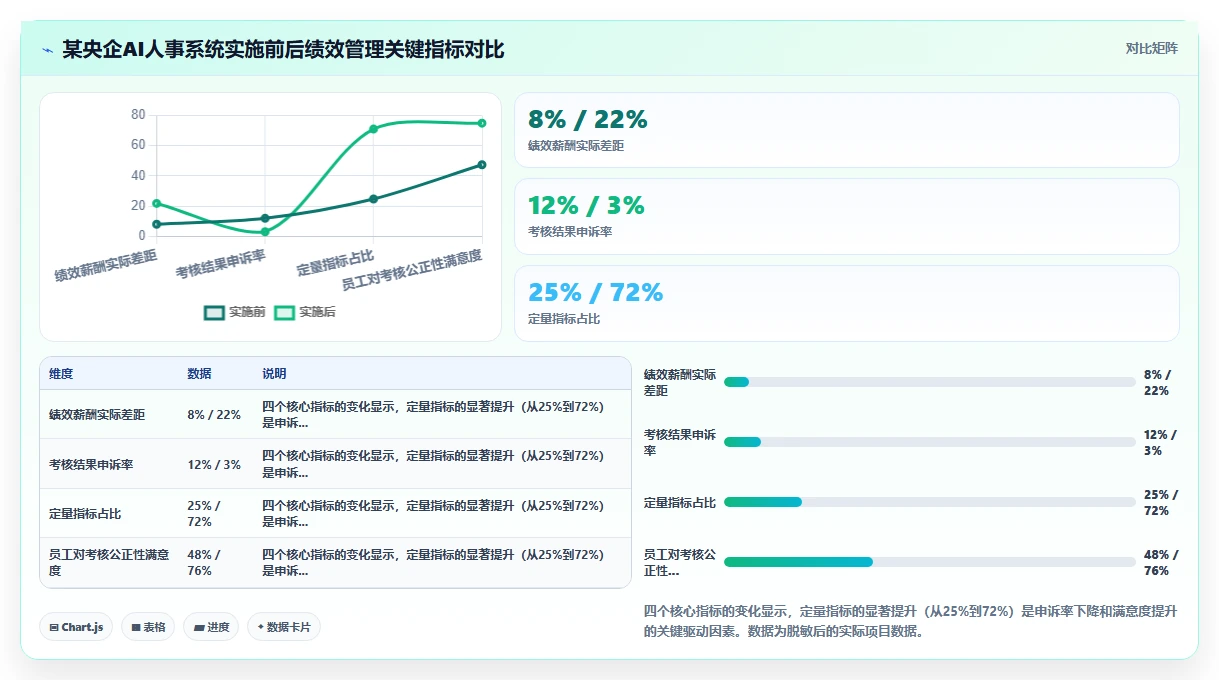
Task: Click the 维度 column header
Action: pyautogui.click(x=61, y=374)
